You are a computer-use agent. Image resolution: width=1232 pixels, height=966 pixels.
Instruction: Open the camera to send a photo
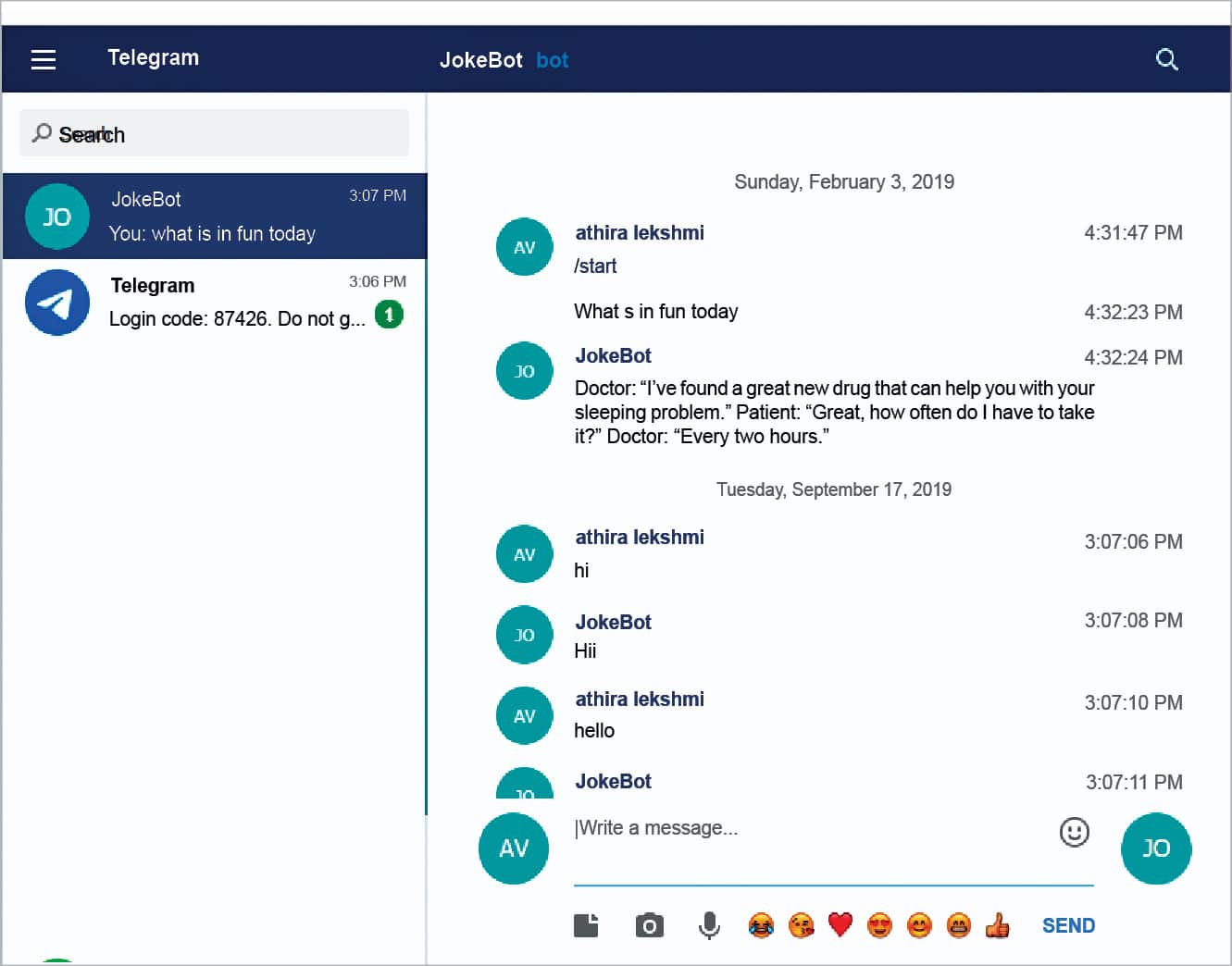pyautogui.click(x=649, y=924)
